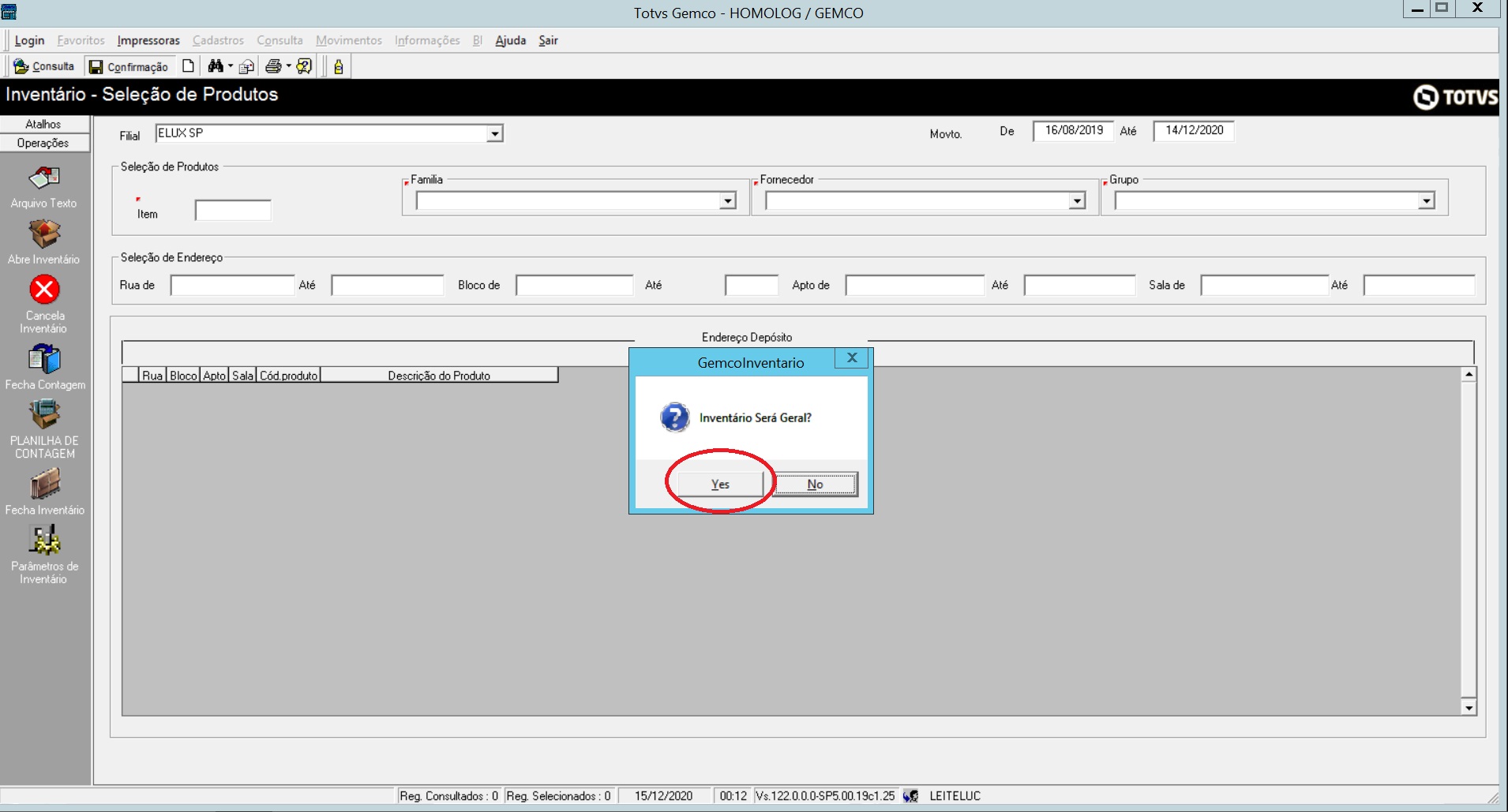Image resolution: width=1508 pixels, height=812 pixels.
Task: Click the 15/12/2020 date in status bar
Action: pyautogui.click(x=663, y=795)
